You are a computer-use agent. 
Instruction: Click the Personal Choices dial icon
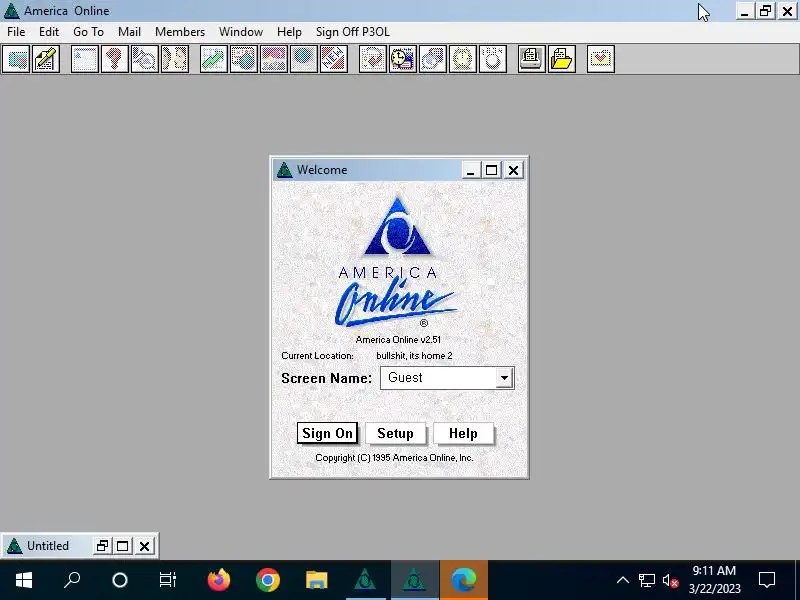click(x=493, y=59)
